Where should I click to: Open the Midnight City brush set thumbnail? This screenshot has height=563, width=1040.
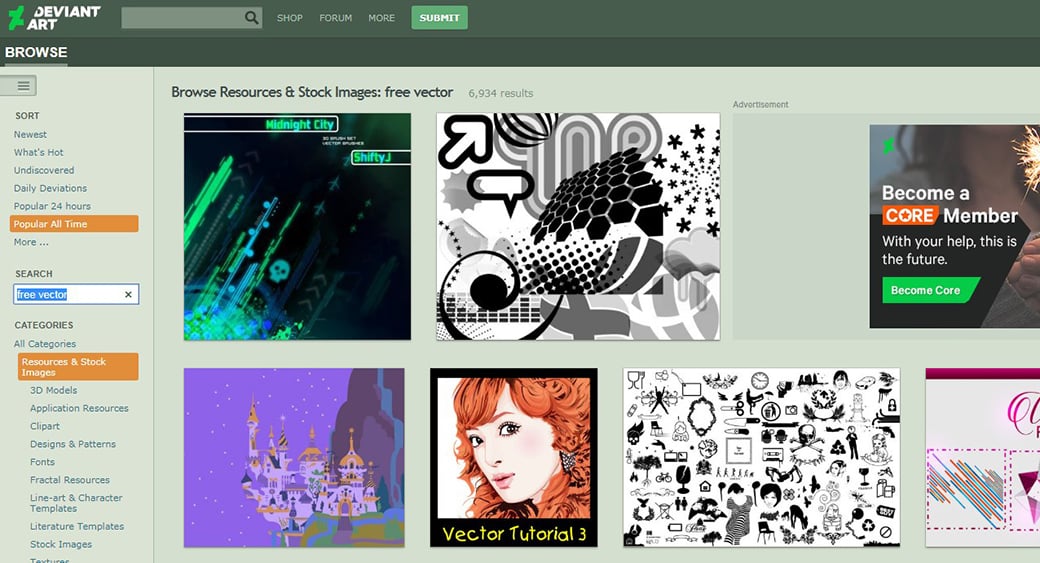click(297, 226)
